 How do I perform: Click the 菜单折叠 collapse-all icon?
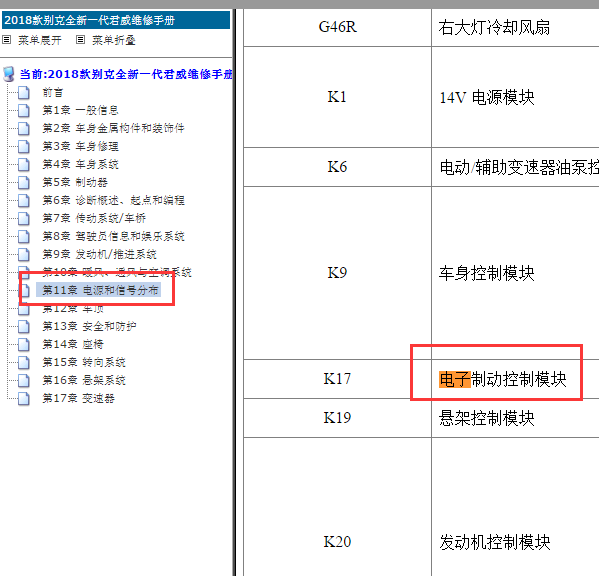tap(80, 39)
